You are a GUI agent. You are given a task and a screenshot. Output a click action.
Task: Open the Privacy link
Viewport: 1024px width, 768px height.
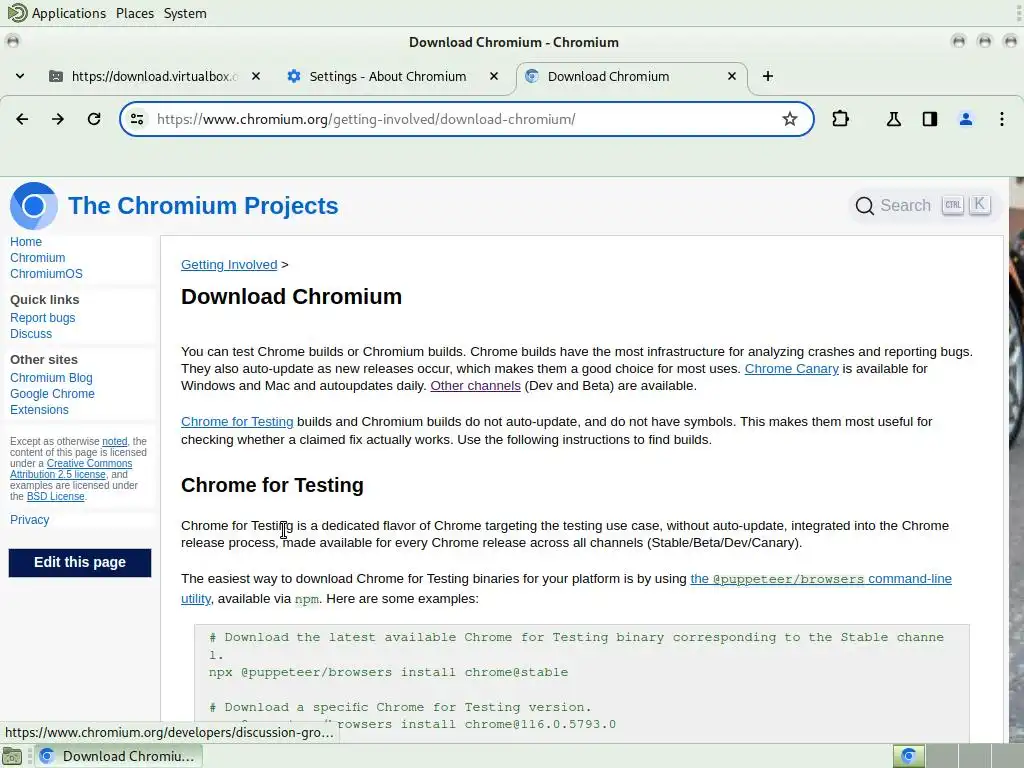pyautogui.click(x=29, y=520)
